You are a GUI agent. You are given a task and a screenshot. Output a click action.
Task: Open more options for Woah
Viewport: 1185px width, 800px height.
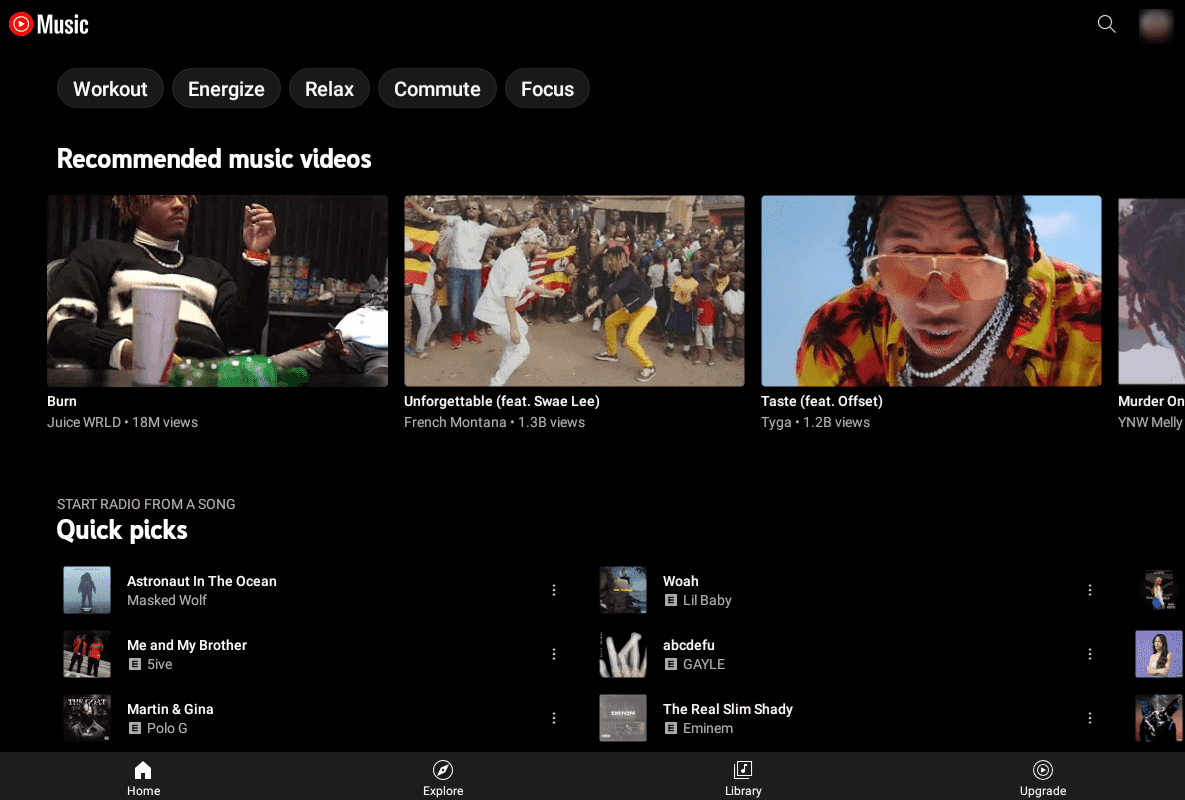(1090, 590)
